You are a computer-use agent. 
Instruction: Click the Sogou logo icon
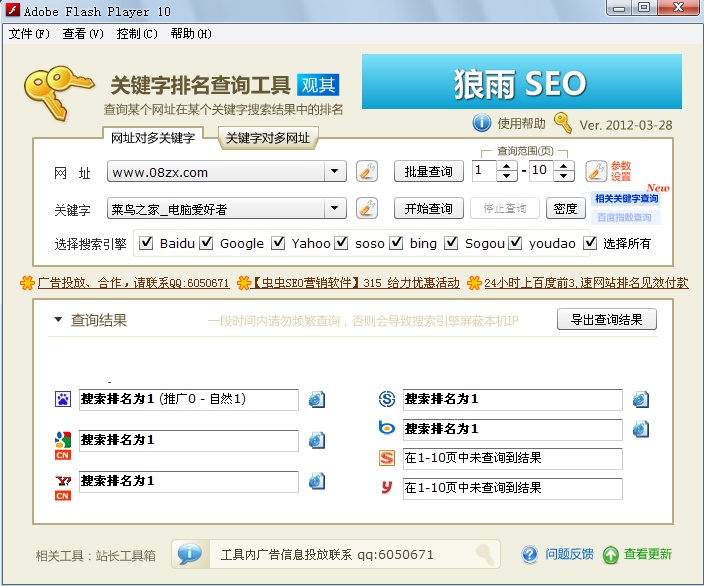[387, 458]
